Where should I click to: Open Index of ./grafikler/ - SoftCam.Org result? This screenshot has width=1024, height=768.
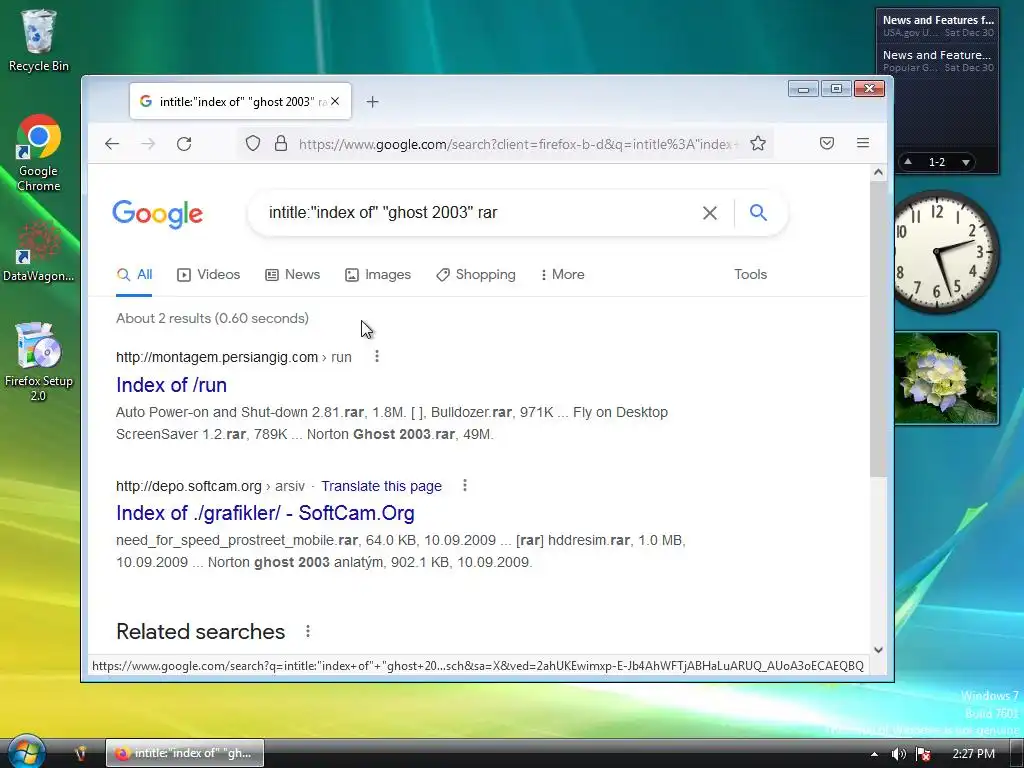(265, 513)
